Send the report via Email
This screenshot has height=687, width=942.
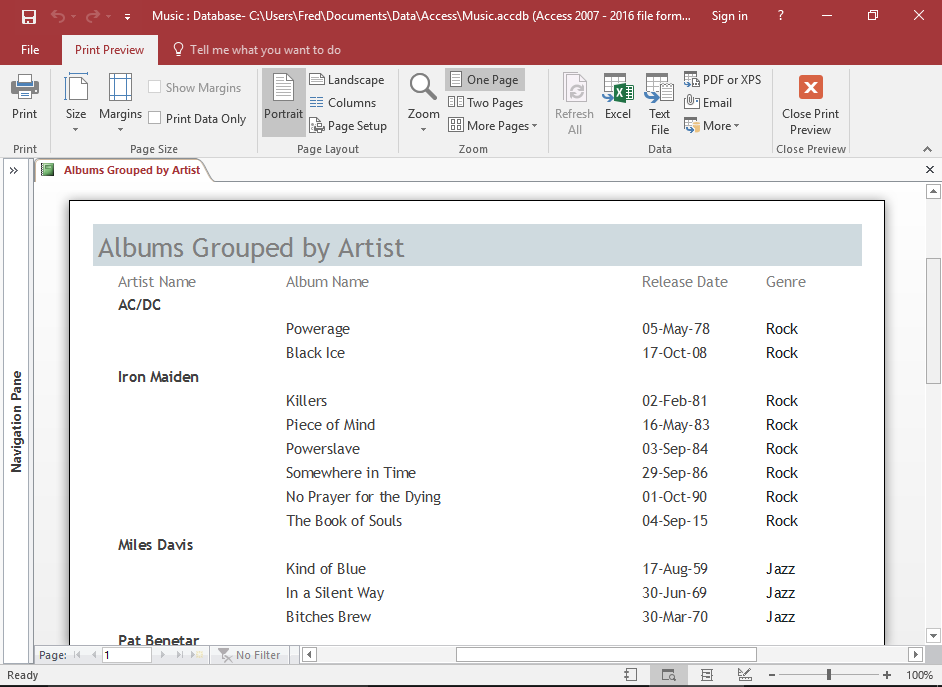point(707,102)
